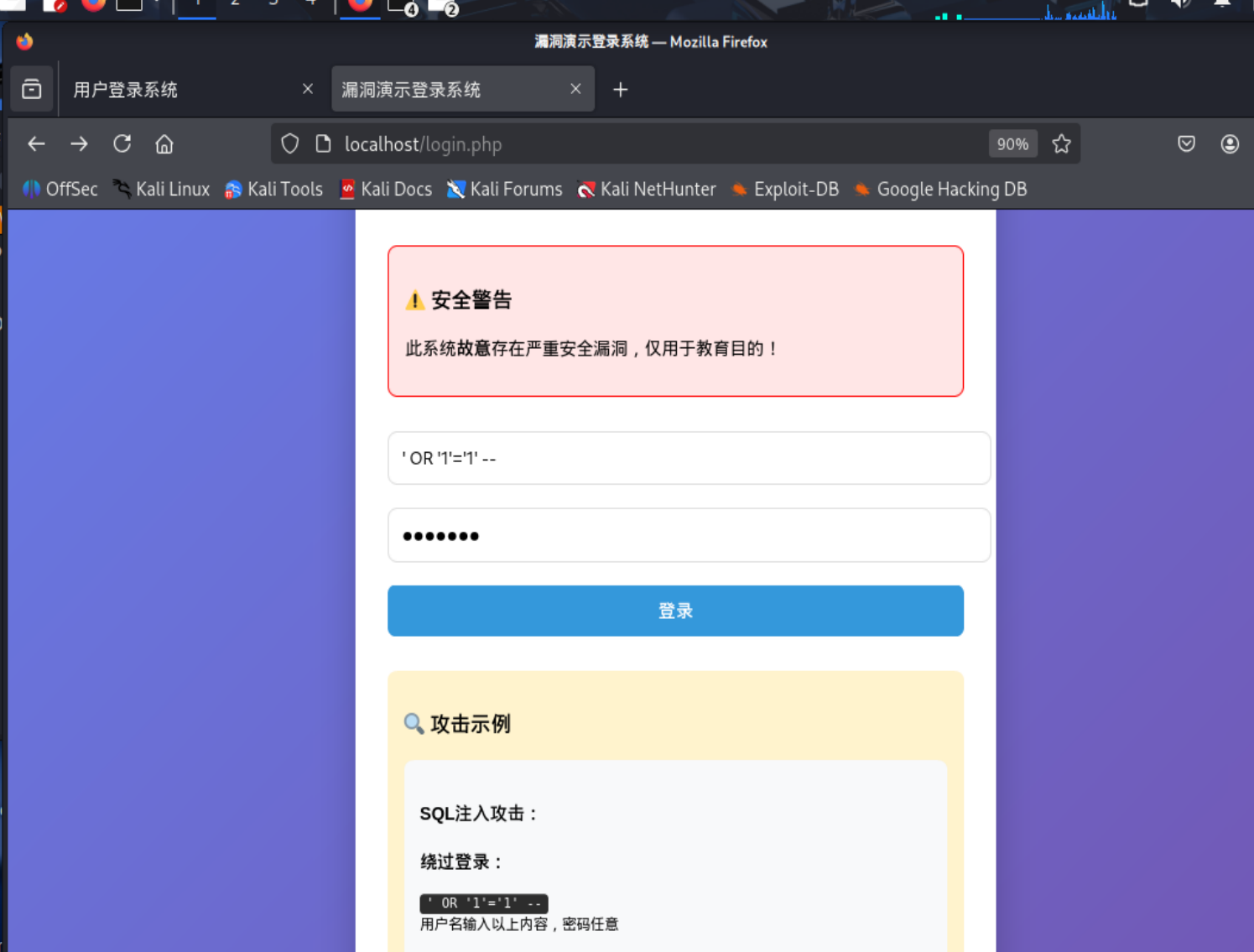This screenshot has width=1254, height=952.
Task: Go back with the back arrow
Action: 36,144
